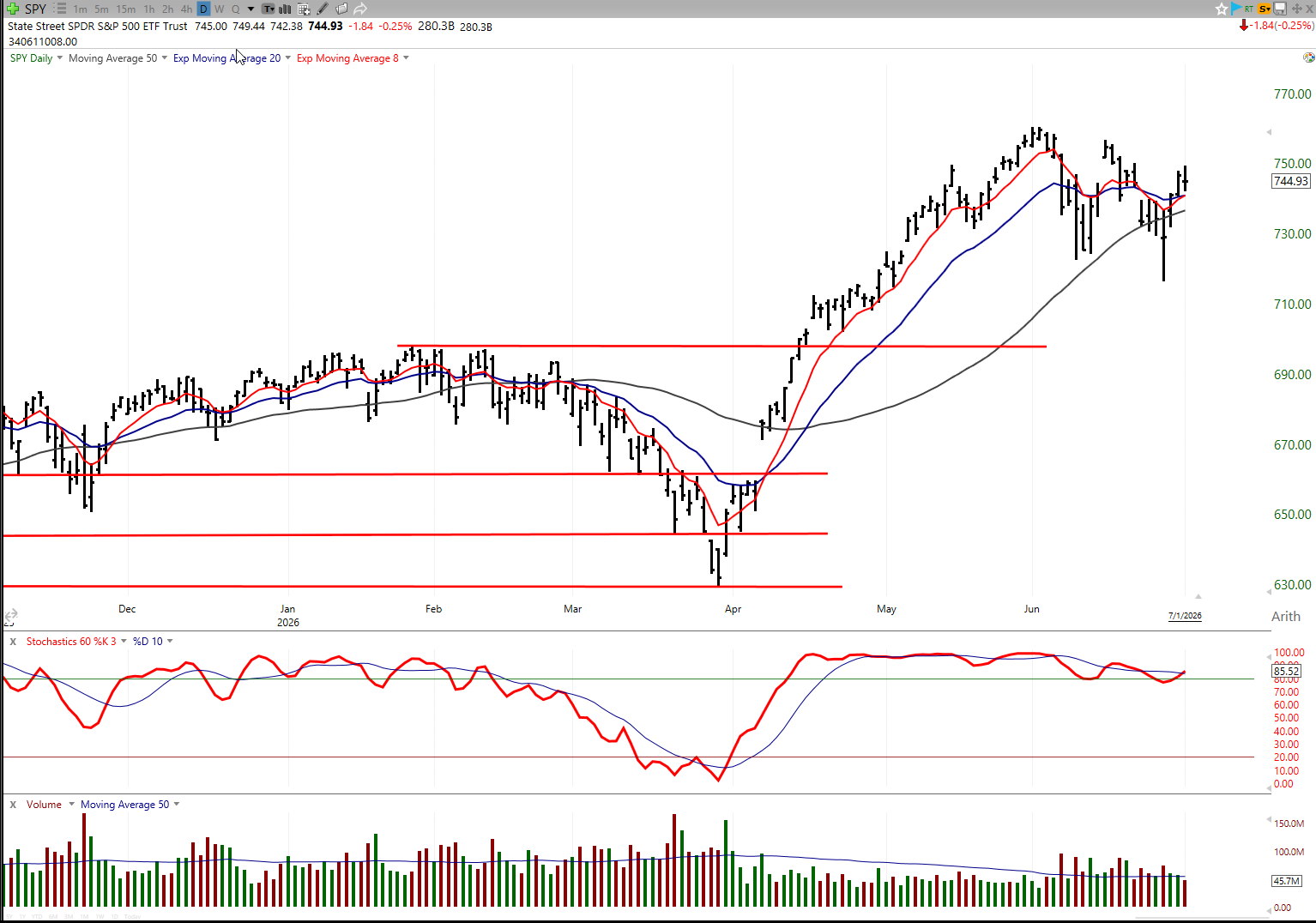1316x923 pixels.
Task: Click the Jun month label on time axis
Action: click(1031, 609)
